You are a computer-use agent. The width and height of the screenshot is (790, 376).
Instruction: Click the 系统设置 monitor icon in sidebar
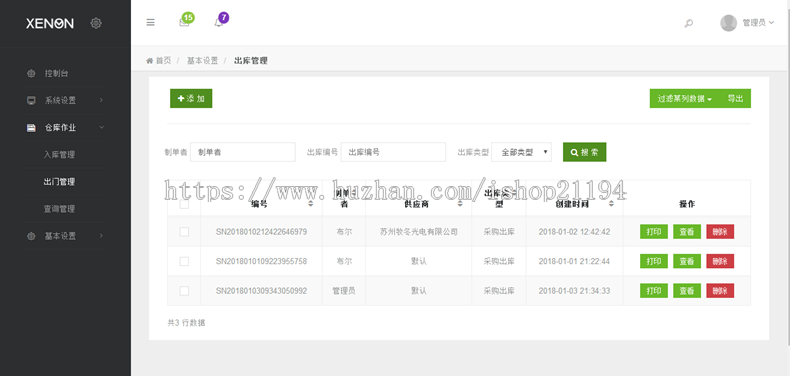[31, 100]
